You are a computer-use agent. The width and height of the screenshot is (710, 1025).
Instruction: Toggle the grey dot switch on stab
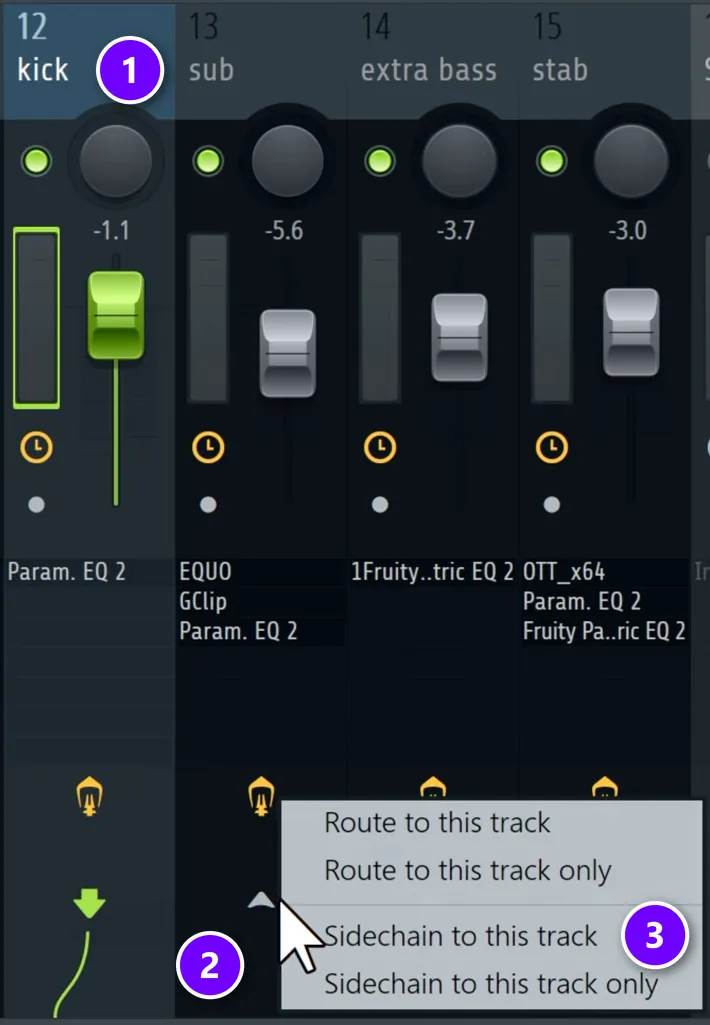[552, 505]
